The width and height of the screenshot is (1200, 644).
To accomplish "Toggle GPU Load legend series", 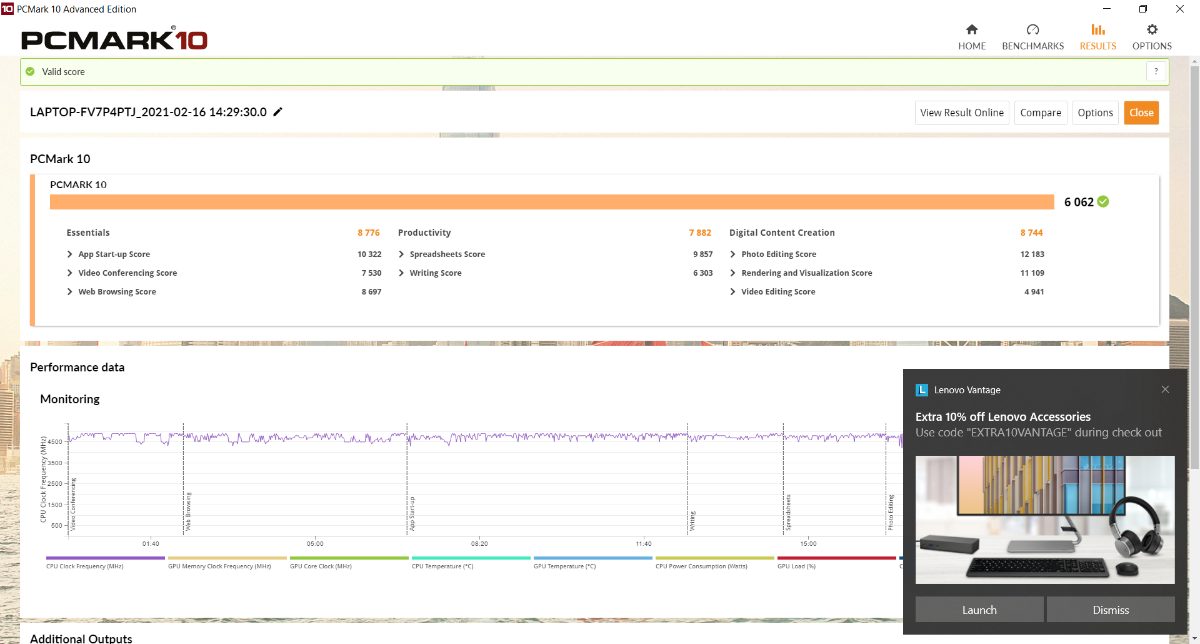I will [x=835, y=563].
